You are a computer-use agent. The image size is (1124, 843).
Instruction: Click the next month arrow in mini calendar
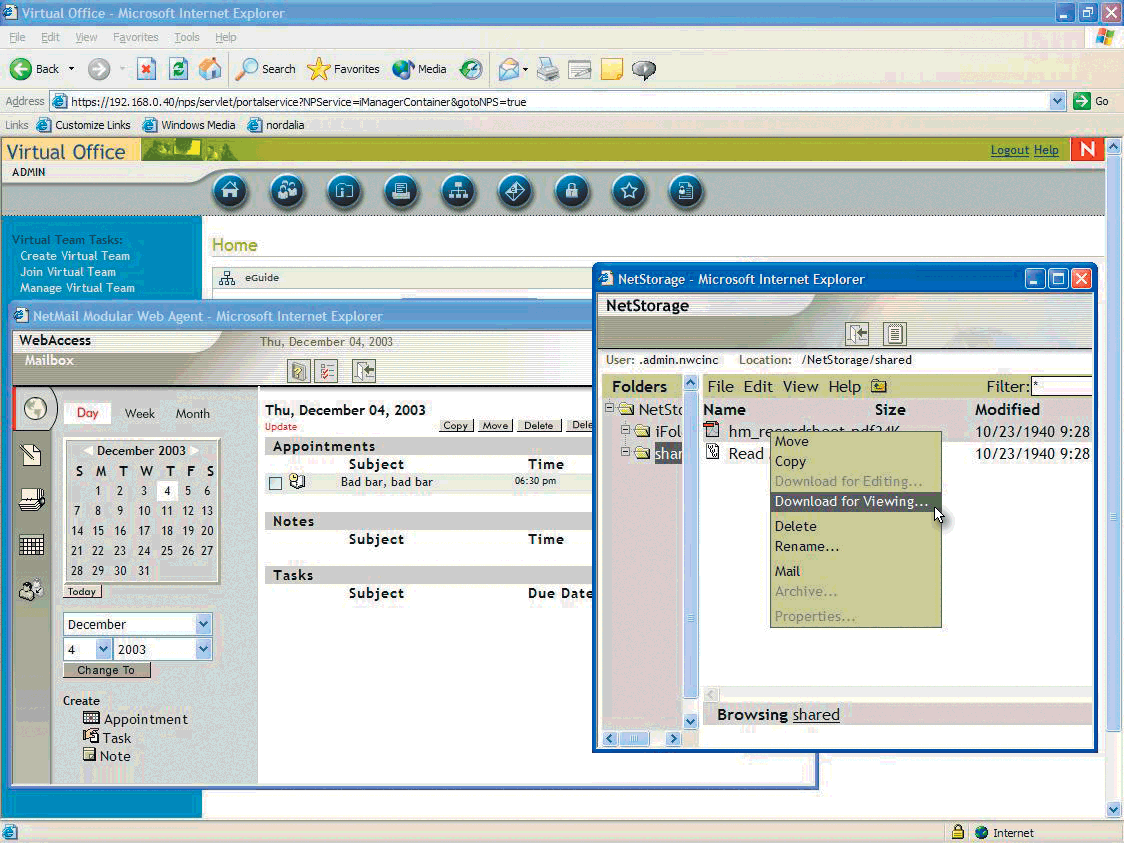195,450
